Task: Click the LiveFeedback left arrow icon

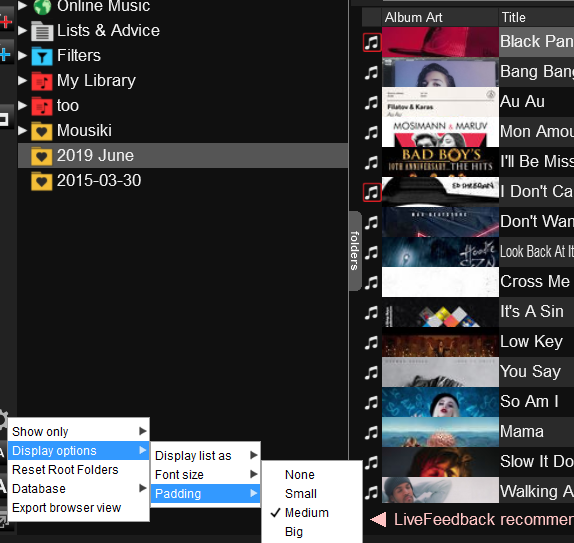Action: coord(378,520)
